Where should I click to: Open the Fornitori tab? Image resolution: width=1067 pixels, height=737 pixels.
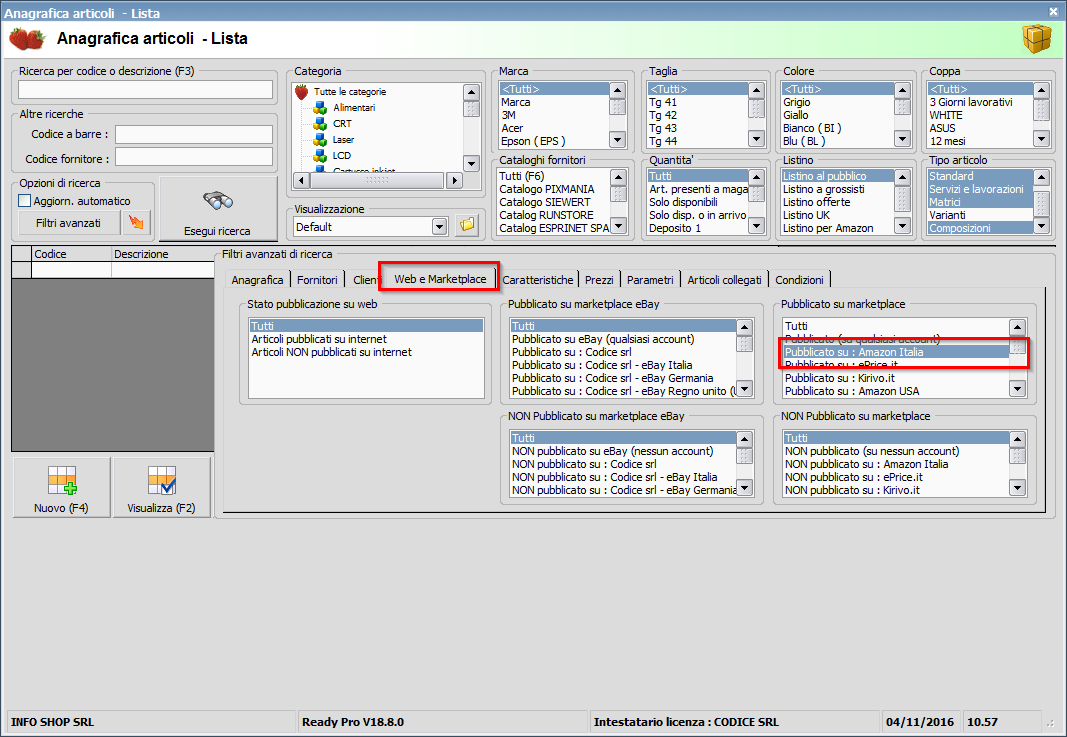[317, 280]
